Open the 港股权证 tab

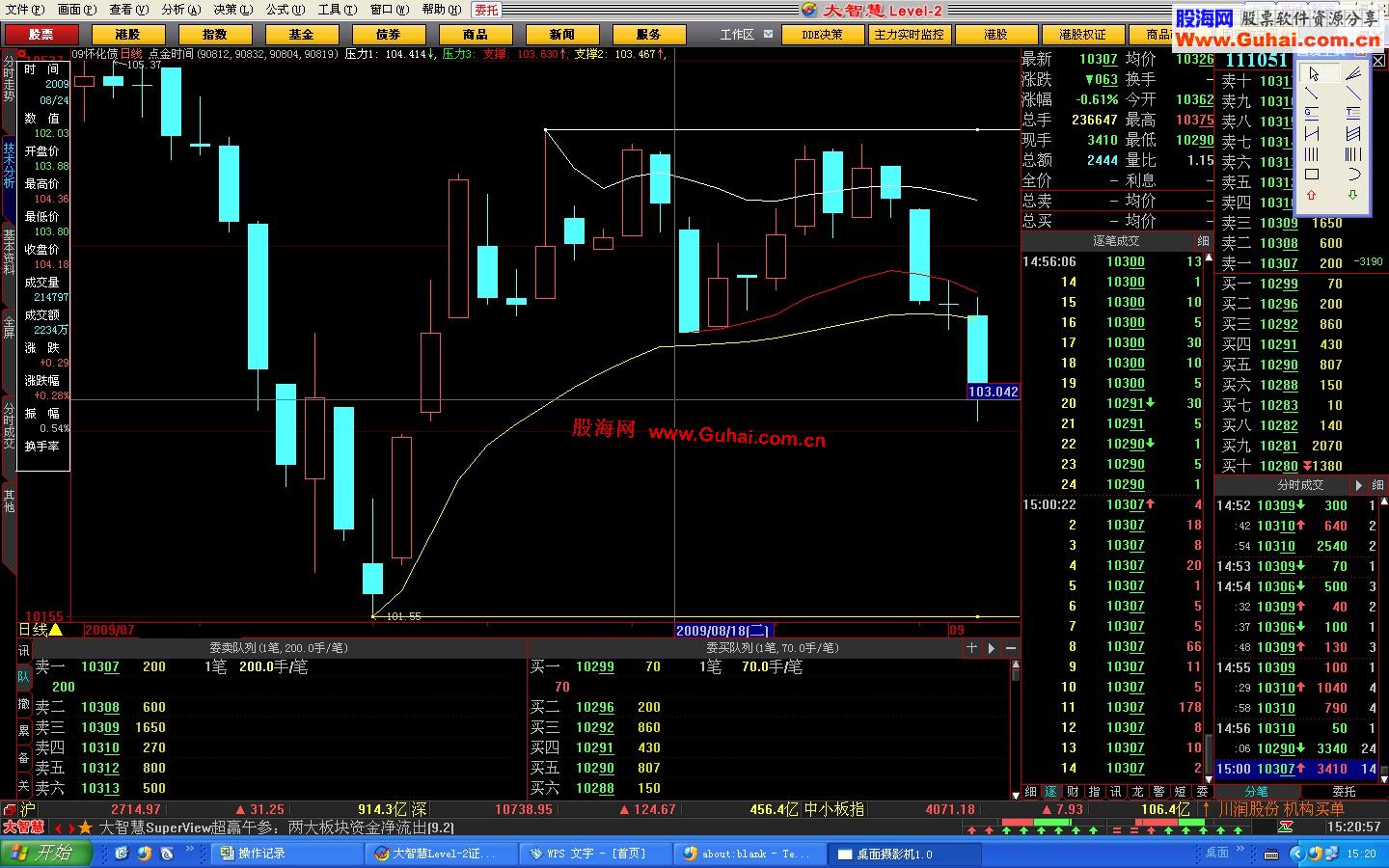click(x=1082, y=35)
